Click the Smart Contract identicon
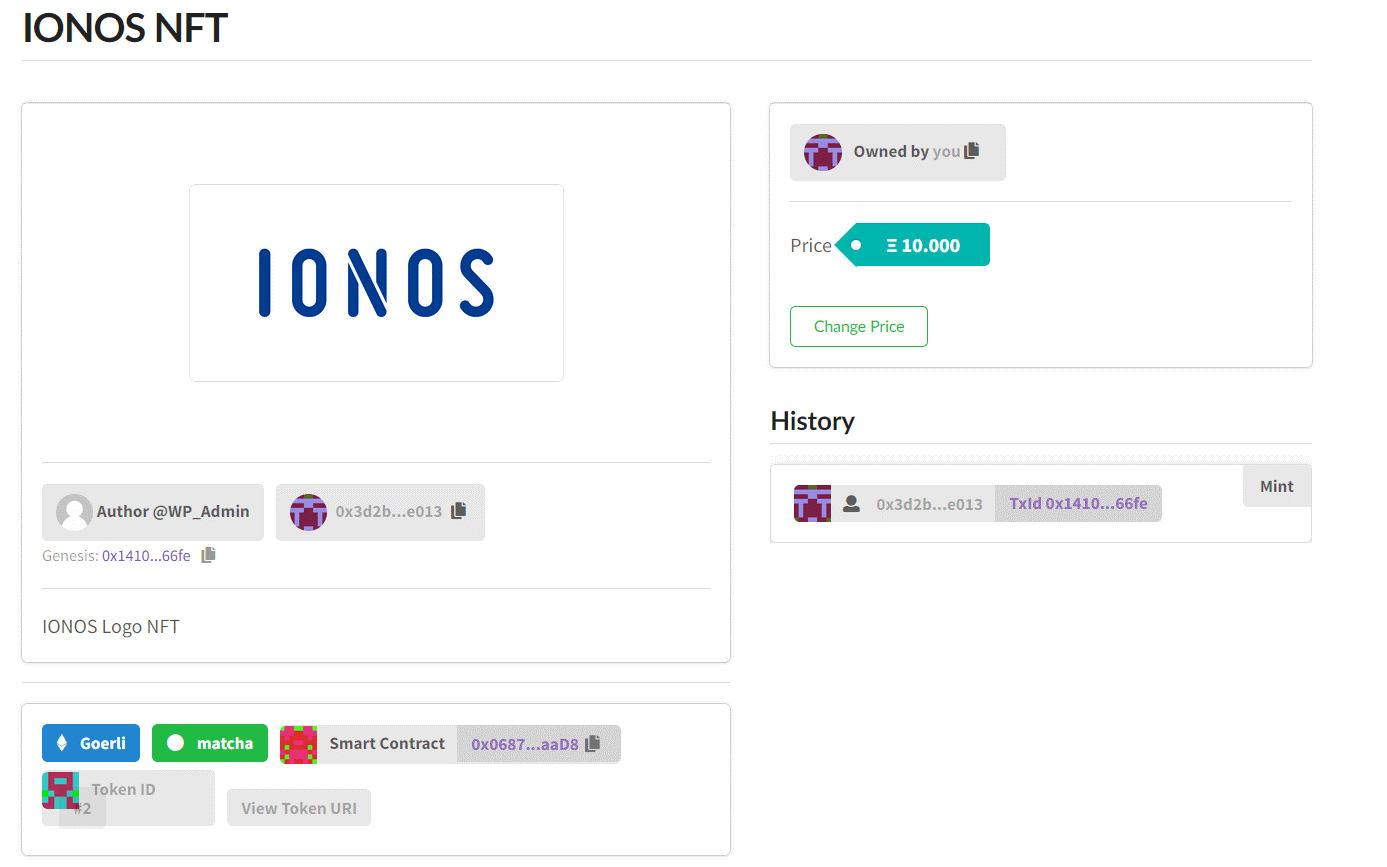This screenshot has height=867, width=1387. [298, 744]
